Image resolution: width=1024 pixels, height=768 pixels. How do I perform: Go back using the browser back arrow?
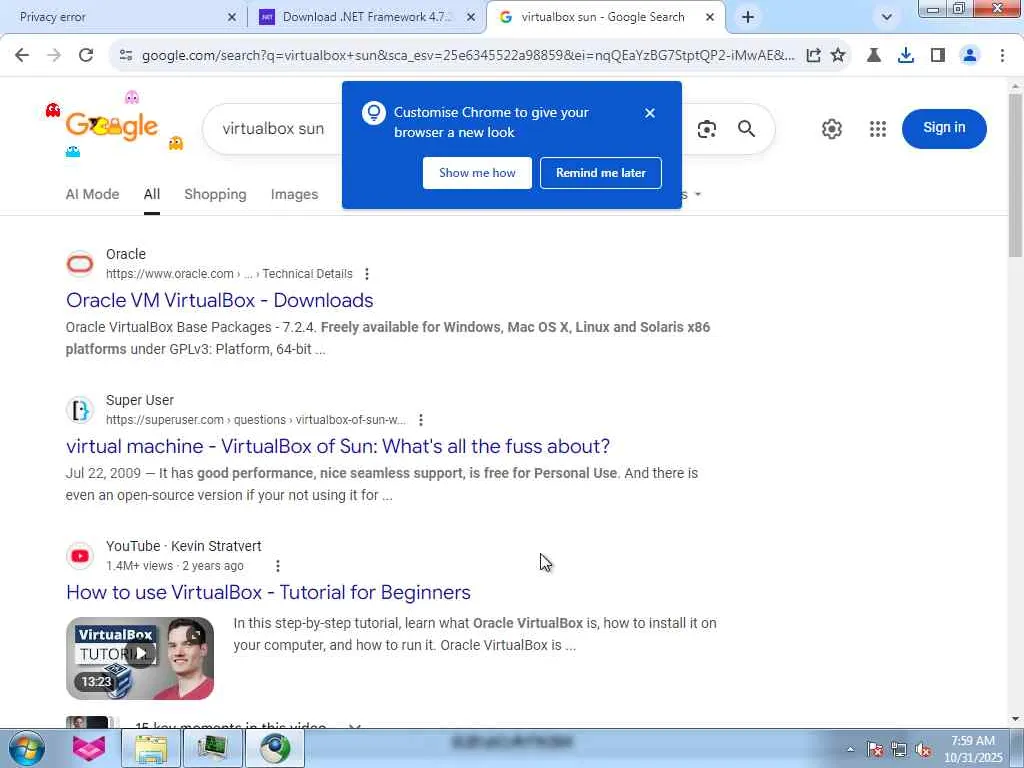coord(22,56)
